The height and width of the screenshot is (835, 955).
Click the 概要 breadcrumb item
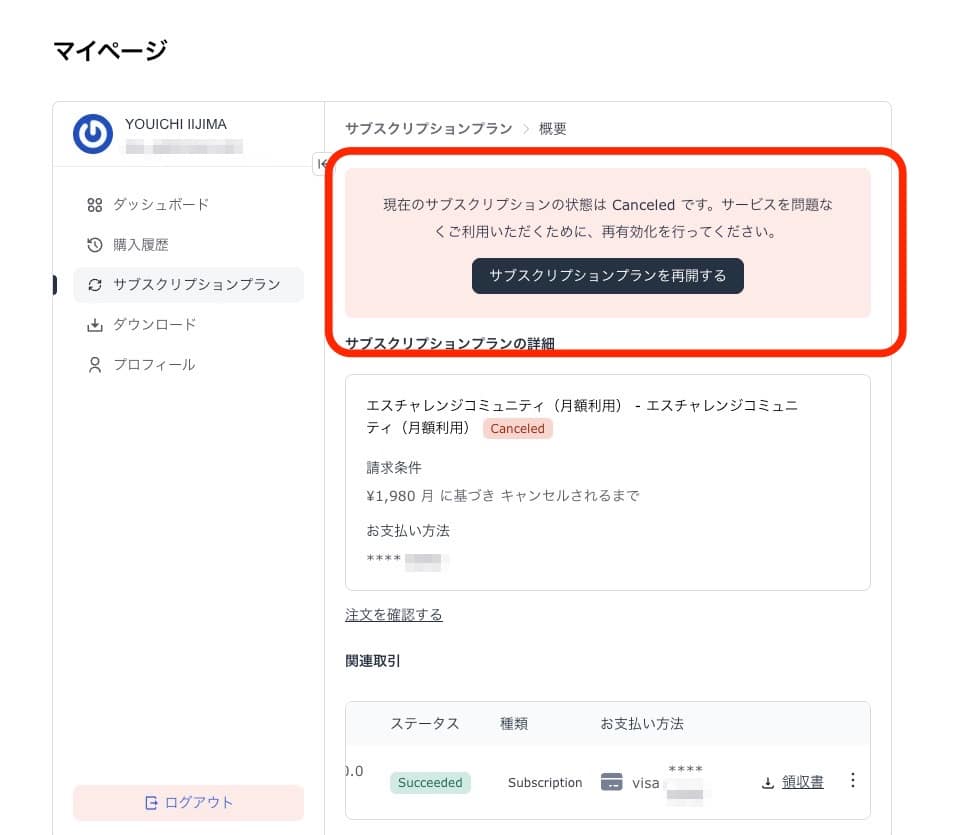point(552,129)
